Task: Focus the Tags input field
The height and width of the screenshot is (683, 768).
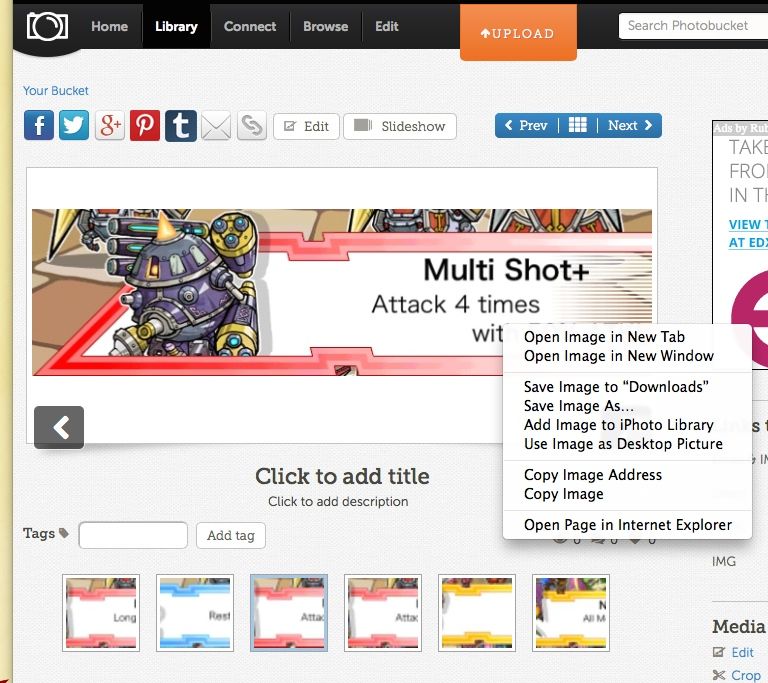Action: tap(133, 535)
